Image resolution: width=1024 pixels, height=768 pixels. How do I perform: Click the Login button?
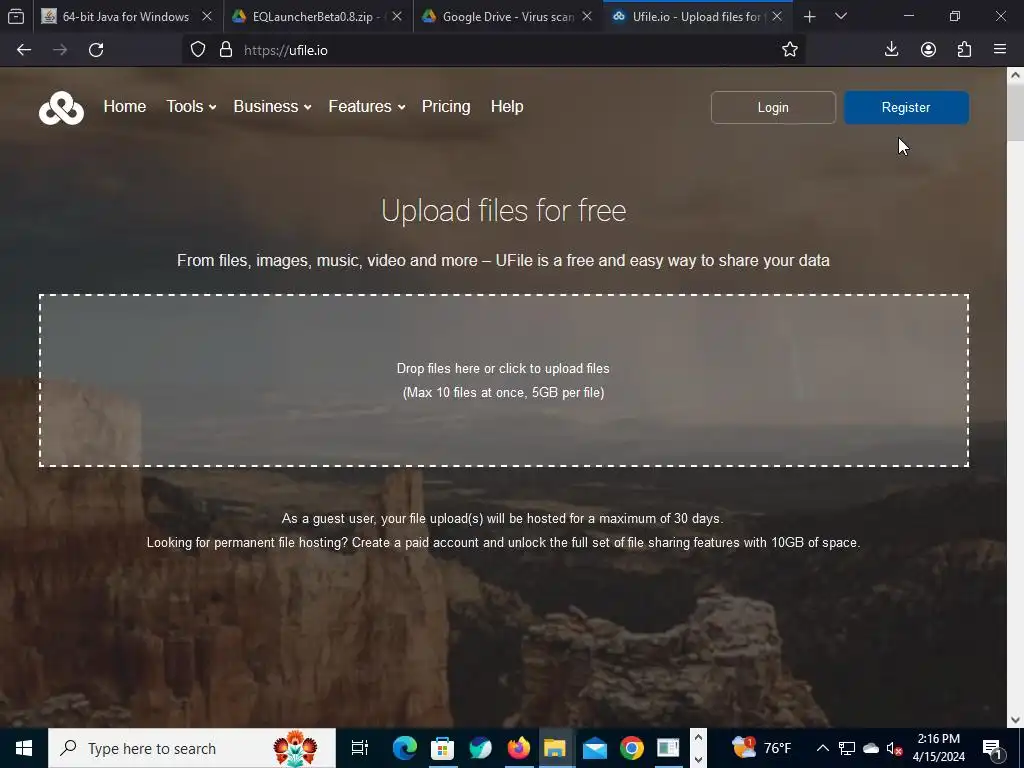pyautogui.click(x=773, y=108)
